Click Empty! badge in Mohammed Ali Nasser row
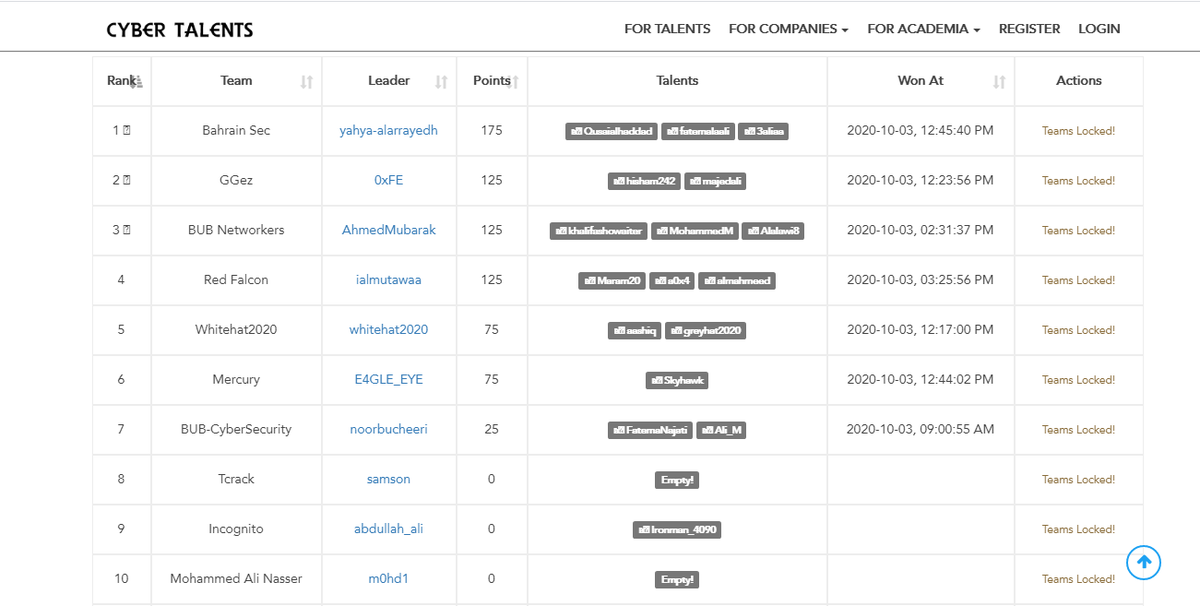The width and height of the screenshot is (1200, 606). [x=677, y=579]
